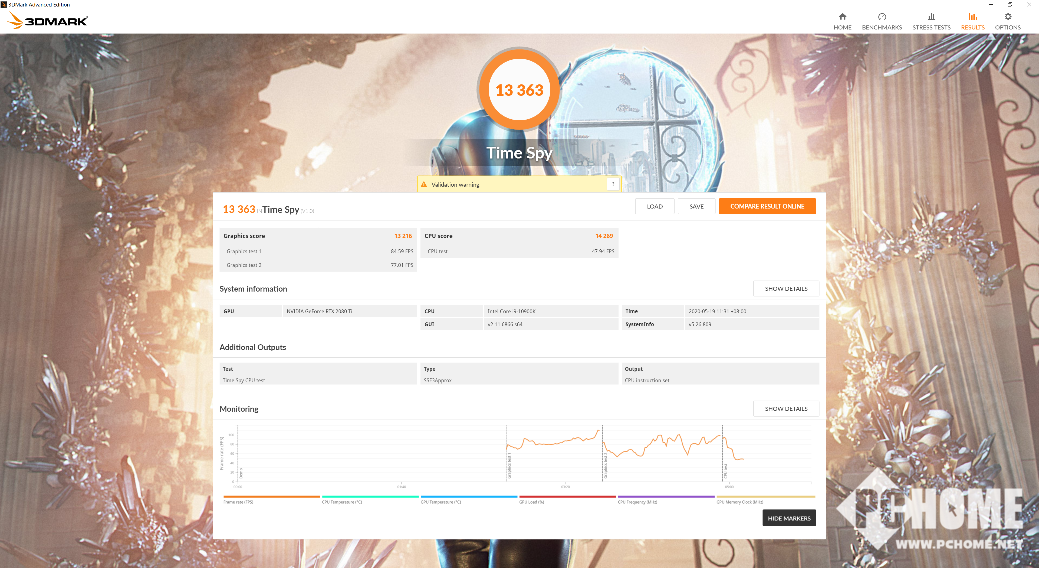Image resolution: width=1039 pixels, height=568 pixels.
Task: Click the Graphics test 1 row
Action: click(x=318, y=251)
